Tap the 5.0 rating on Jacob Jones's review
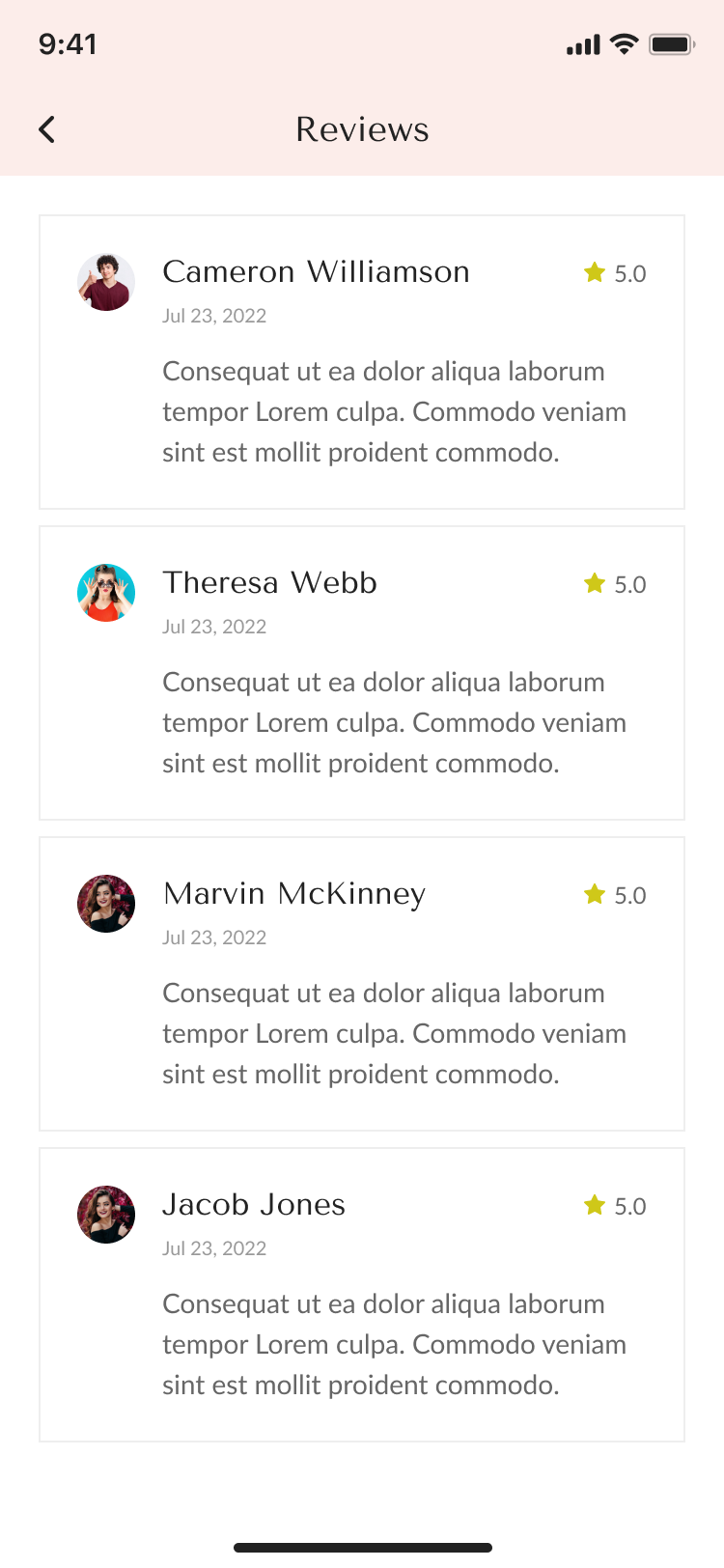Image resolution: width=724 pixels, height=1568 pixels. click(x=630, y=1207)
